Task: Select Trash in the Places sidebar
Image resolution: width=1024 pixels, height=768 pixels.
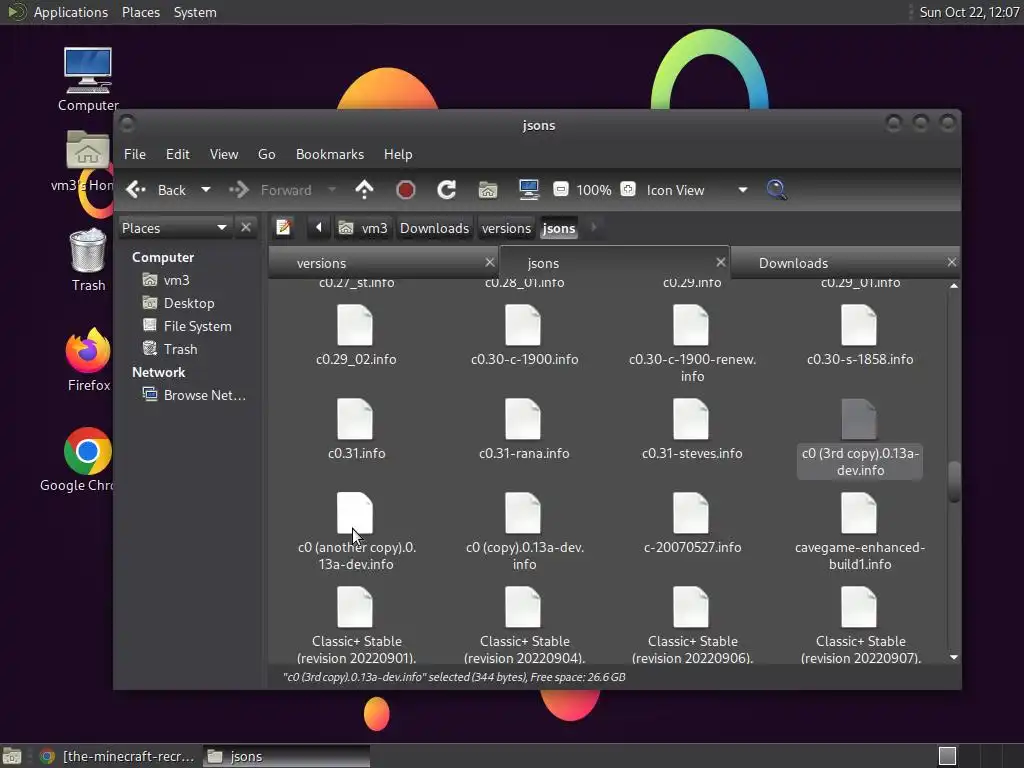Action: click(x=170, y=349)
